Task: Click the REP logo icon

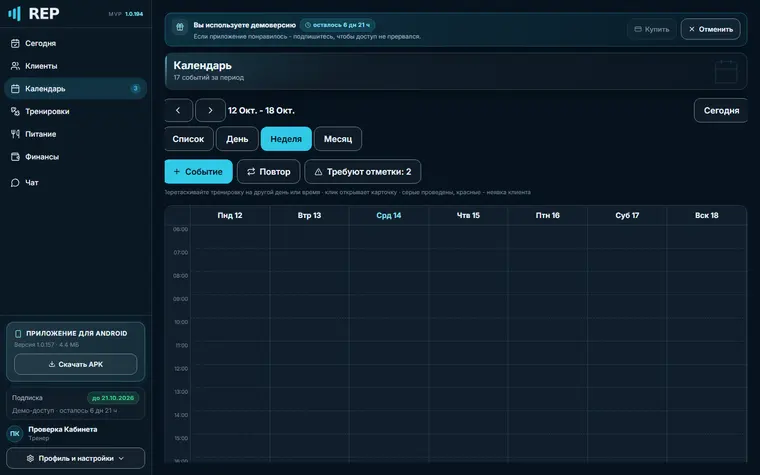Action: point(15,14)
